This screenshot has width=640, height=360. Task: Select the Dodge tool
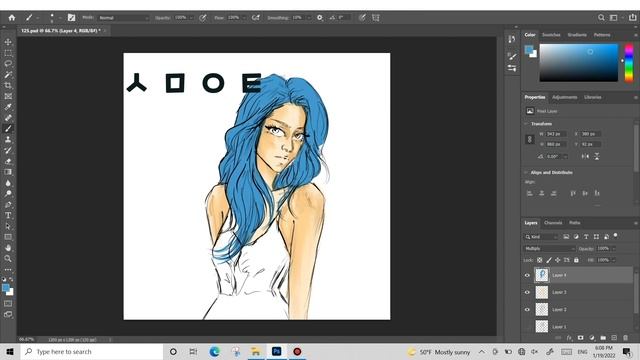[8, 193]
